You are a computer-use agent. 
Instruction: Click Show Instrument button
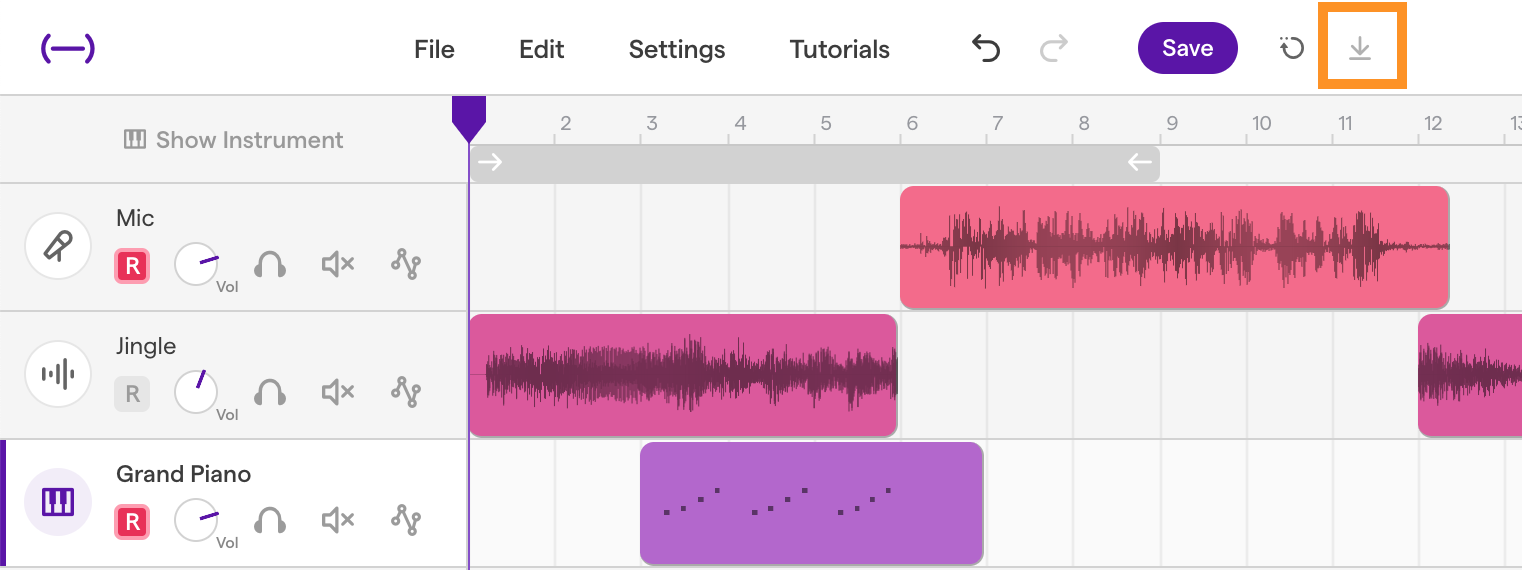click(x=233, y=140)
